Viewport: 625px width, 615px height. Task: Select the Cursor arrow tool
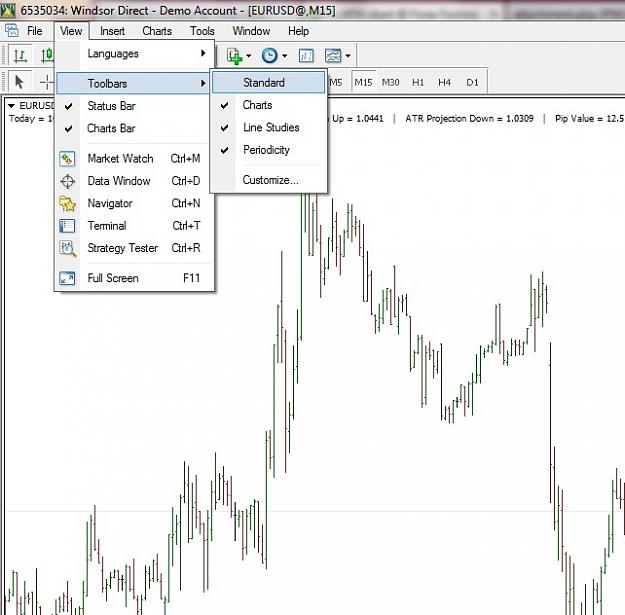[x=19, y=82]
